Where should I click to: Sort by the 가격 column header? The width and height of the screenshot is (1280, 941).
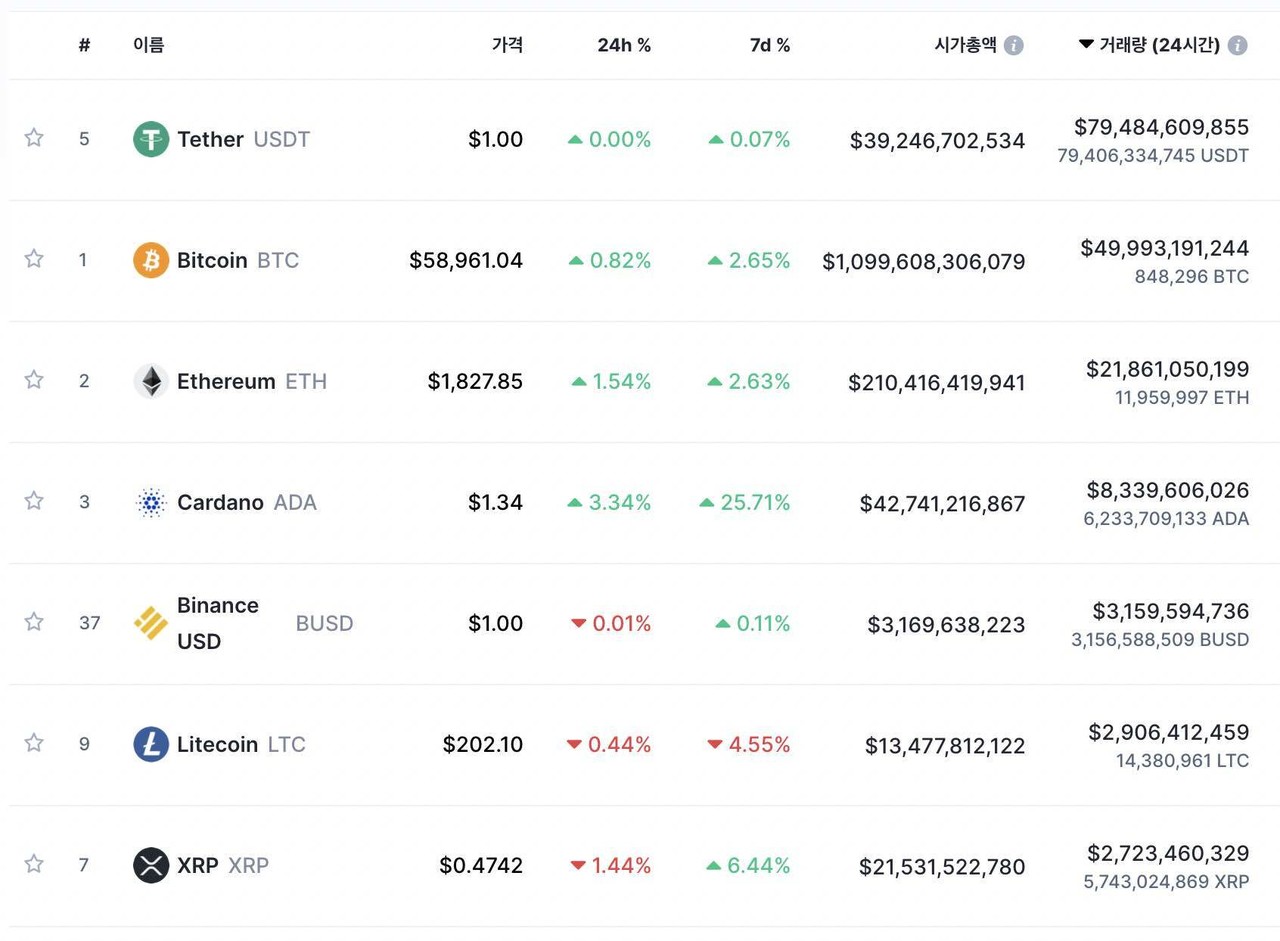(507, 45)
